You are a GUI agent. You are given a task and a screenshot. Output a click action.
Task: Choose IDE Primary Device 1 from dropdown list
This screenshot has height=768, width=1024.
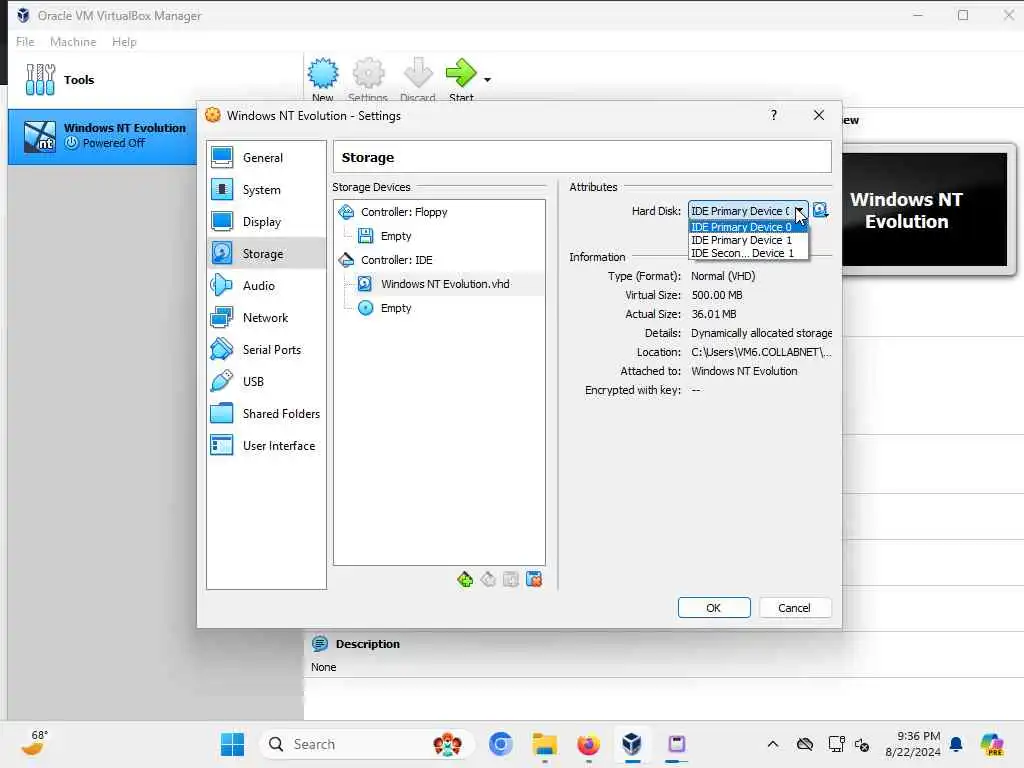748,240
